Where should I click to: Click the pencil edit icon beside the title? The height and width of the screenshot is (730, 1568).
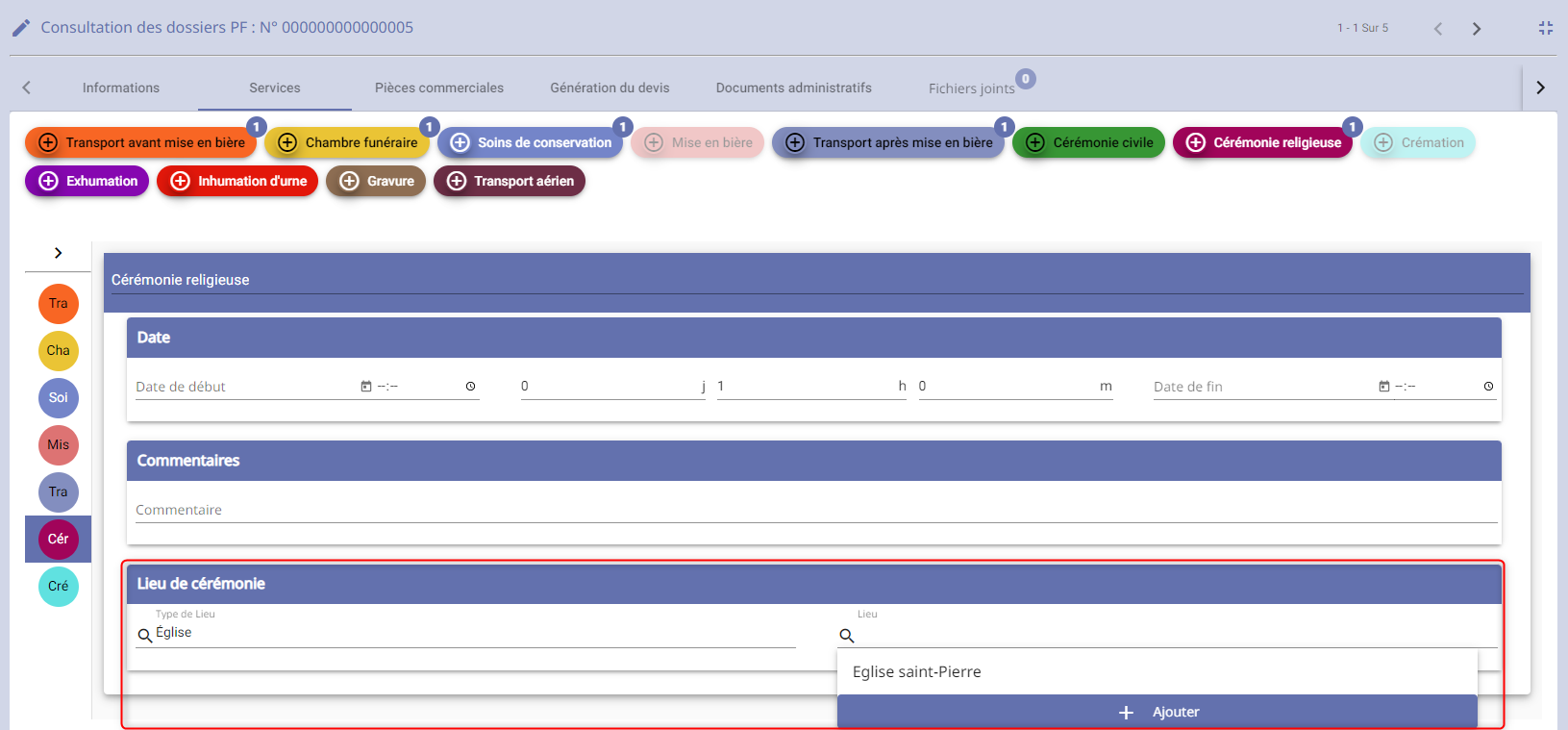click(21, 28)
